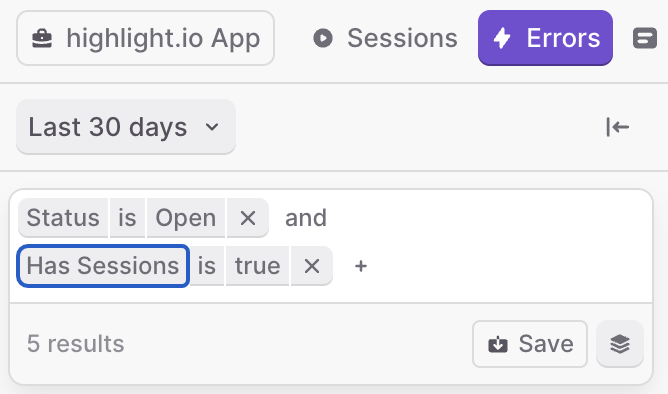Open saved segments via the layers icon
This screenshot has height=394, width=668.
coord(620,344)
